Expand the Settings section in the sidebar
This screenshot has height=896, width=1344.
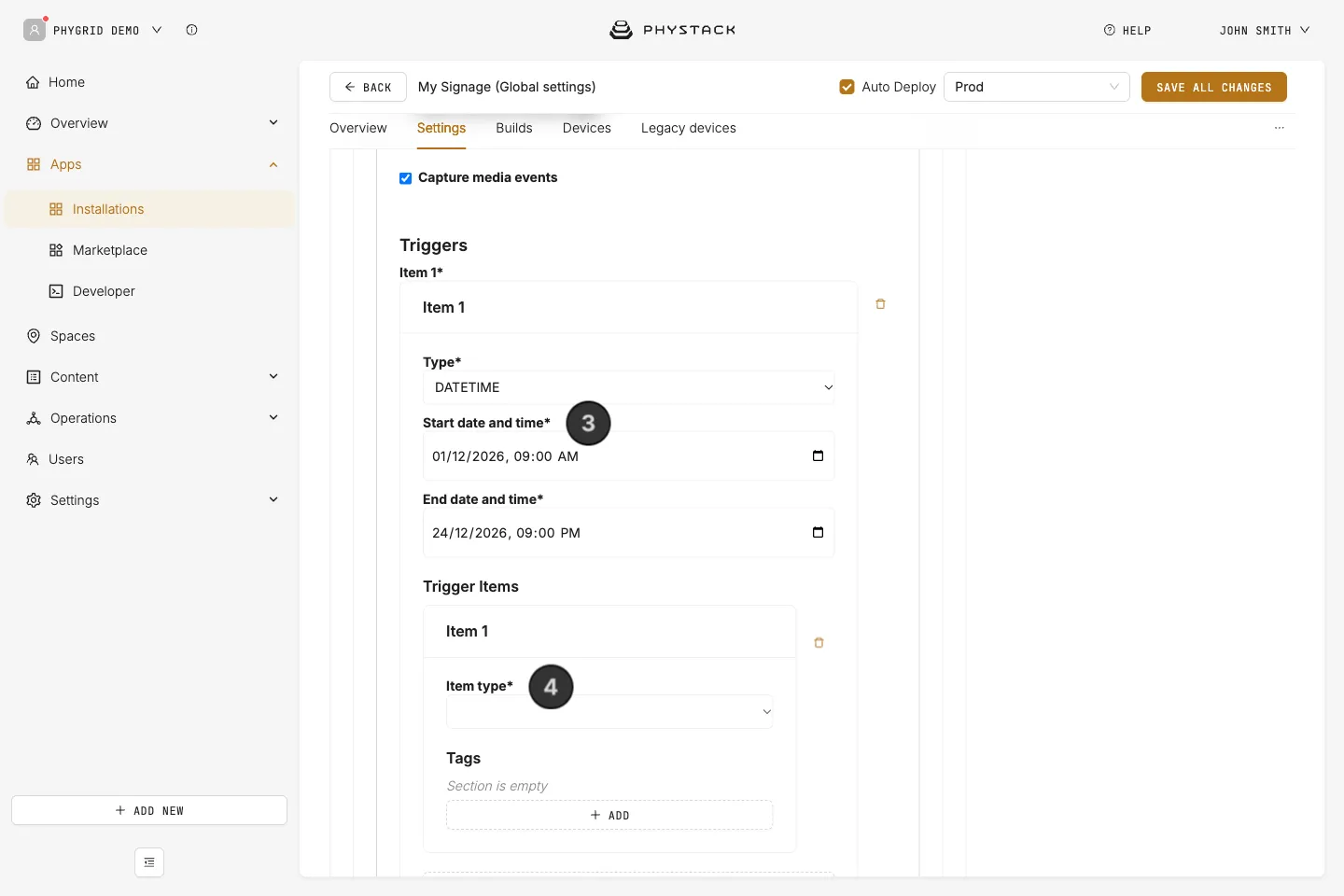click(x=273, y=500)
